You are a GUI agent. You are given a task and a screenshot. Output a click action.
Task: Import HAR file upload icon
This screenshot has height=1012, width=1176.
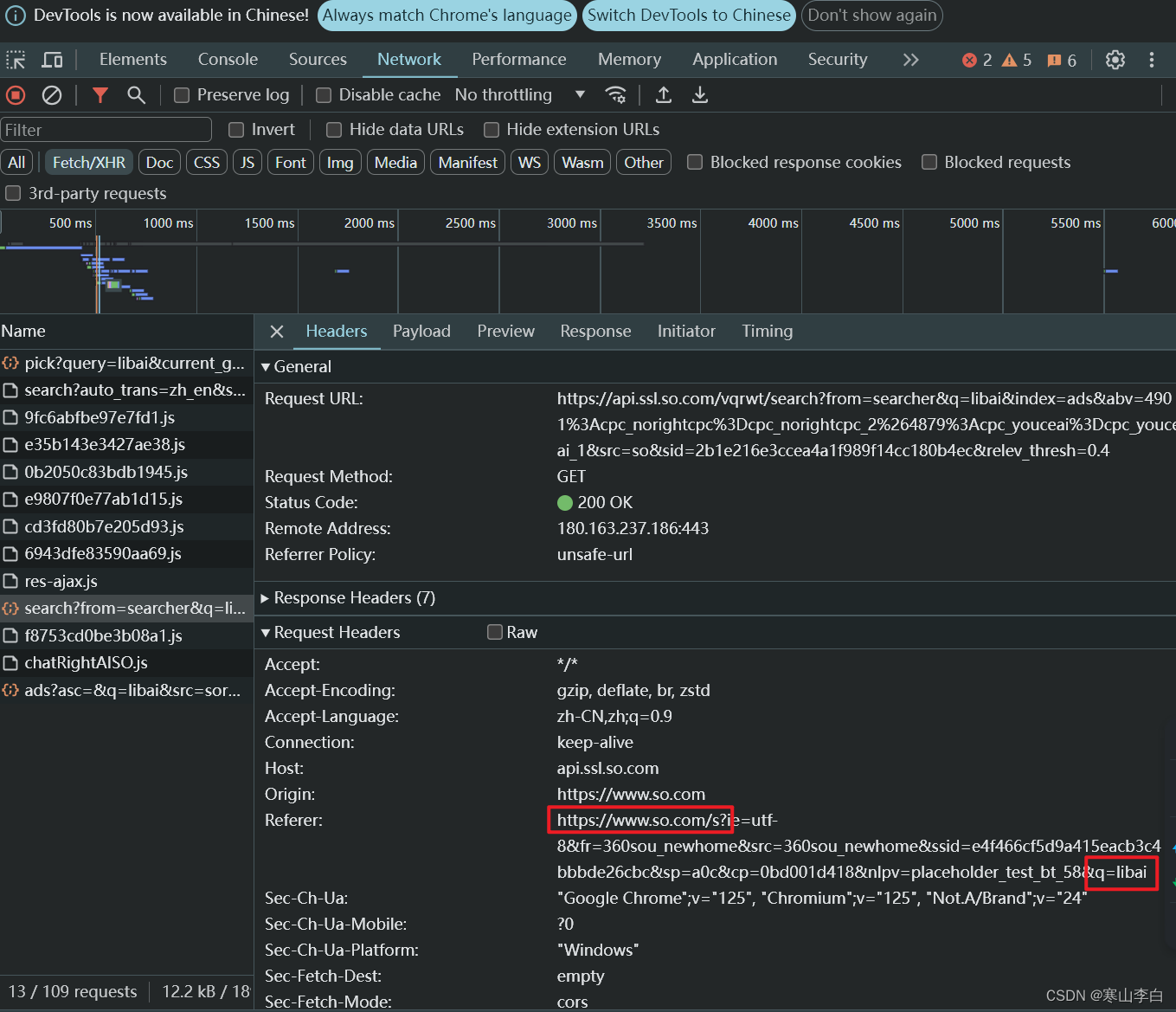coord(664,95)
